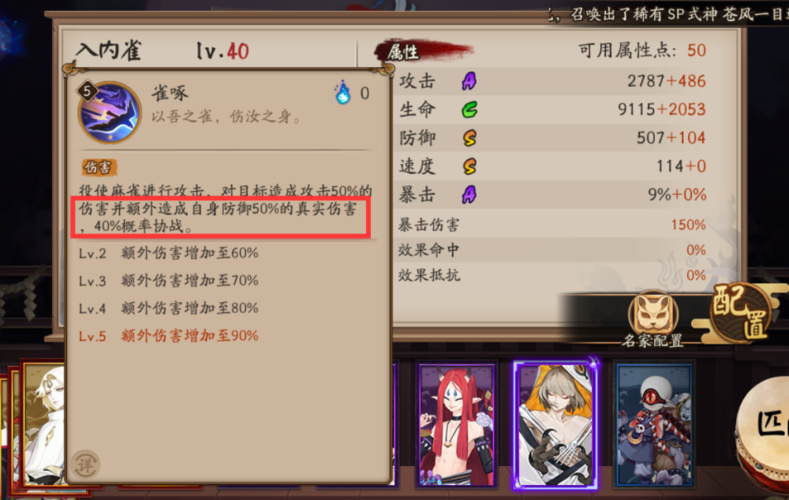
Task: Click the blue ghost fire cost icon
Action: pos(343,92)
